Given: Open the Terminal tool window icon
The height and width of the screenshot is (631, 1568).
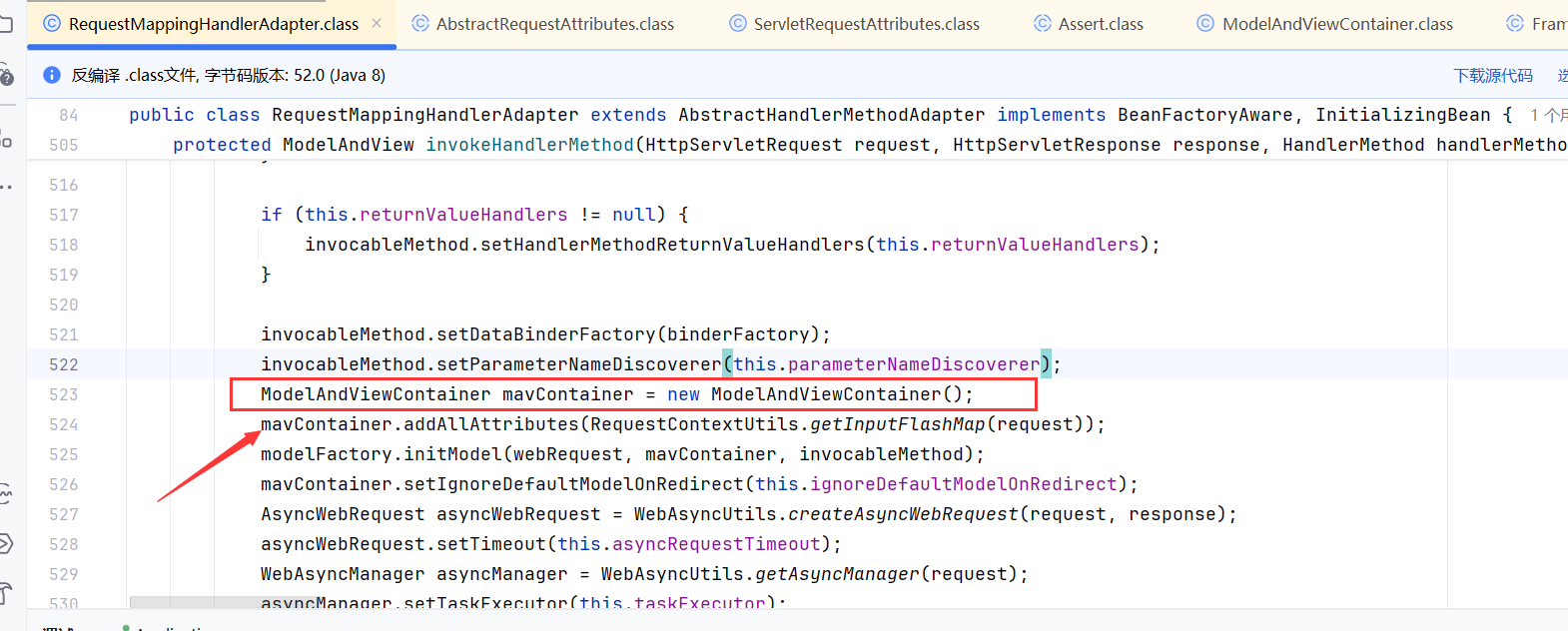Looking at the screenshot, I should [5, 543].
